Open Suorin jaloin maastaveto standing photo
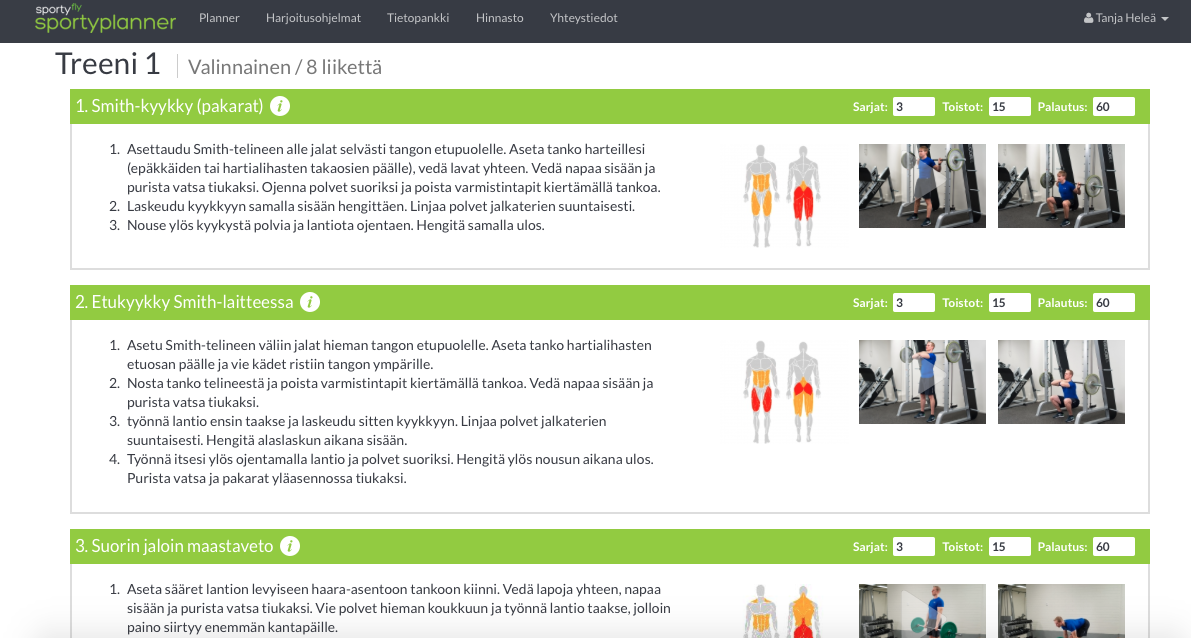The height and width of the screenshot is (638, 1191). (922, 611)
